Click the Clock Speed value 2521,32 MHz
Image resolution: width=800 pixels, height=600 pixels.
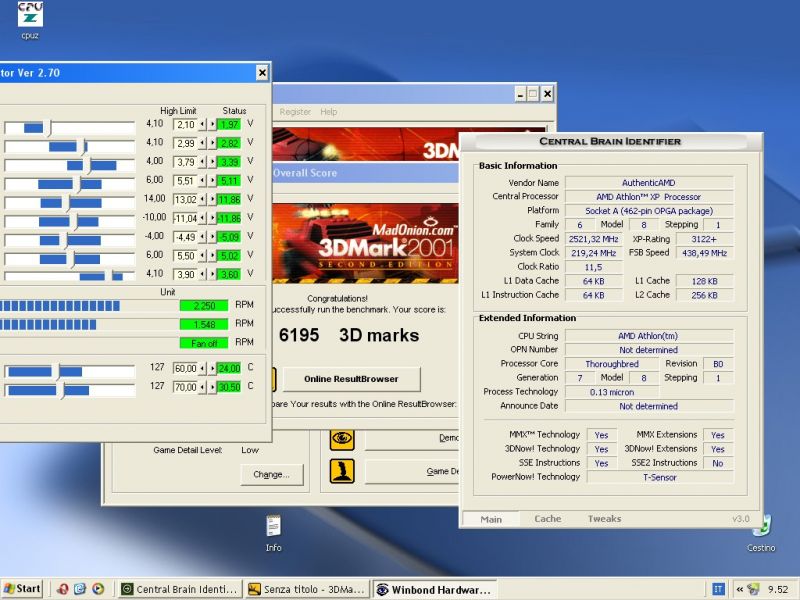coord(593,239)
